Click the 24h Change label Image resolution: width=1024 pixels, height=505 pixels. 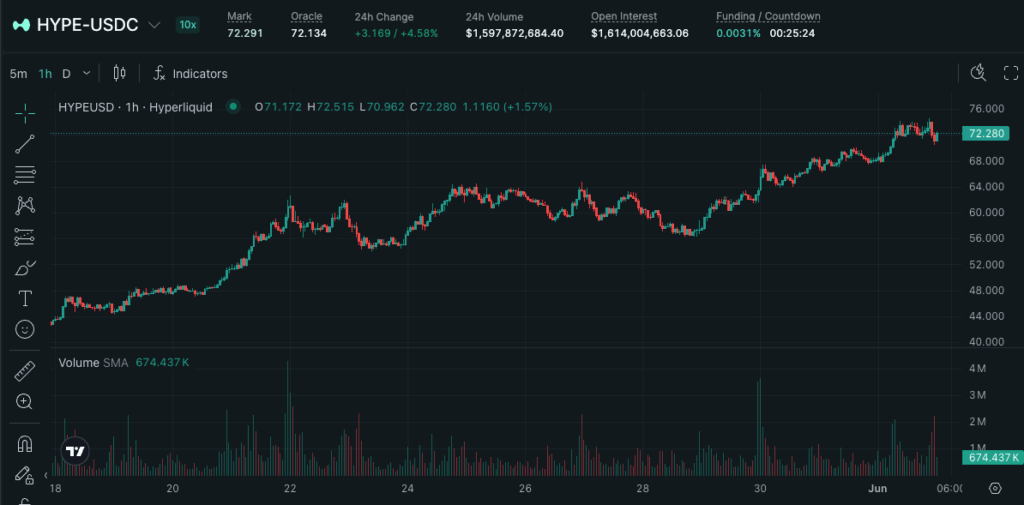click(384, 16)
